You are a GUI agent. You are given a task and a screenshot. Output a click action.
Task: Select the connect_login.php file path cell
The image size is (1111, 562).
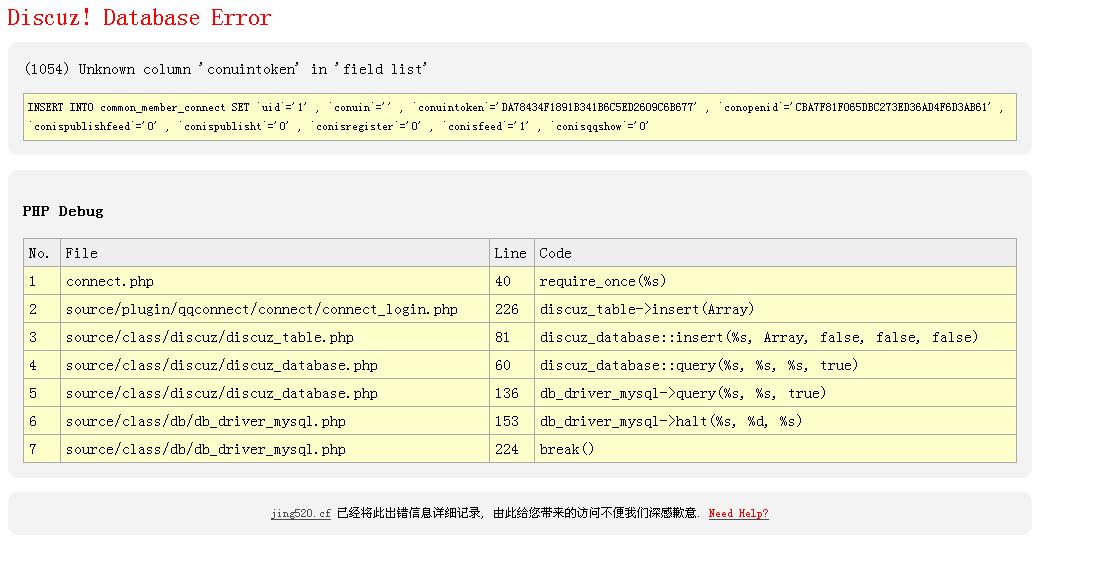click(x=275, y=309)
